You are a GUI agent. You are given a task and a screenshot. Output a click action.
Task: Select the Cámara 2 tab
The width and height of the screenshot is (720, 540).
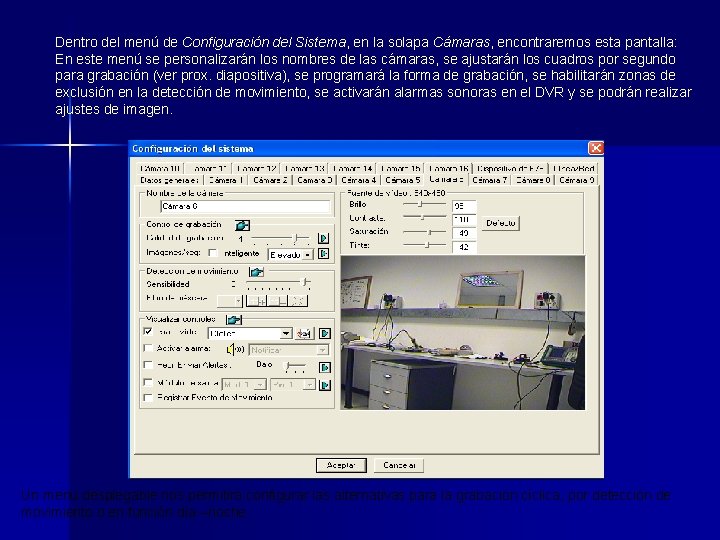270,180
